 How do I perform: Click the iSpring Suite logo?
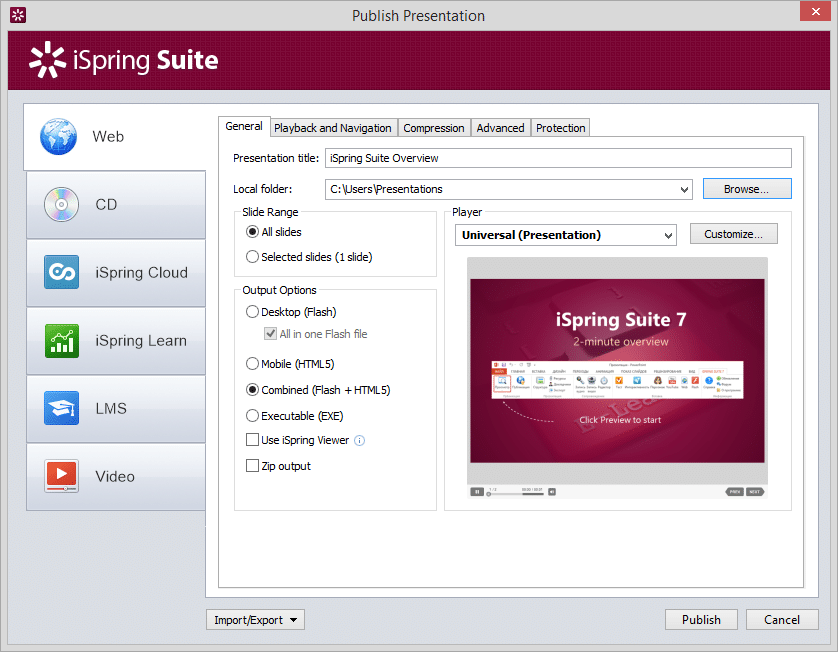coord(122,60)
